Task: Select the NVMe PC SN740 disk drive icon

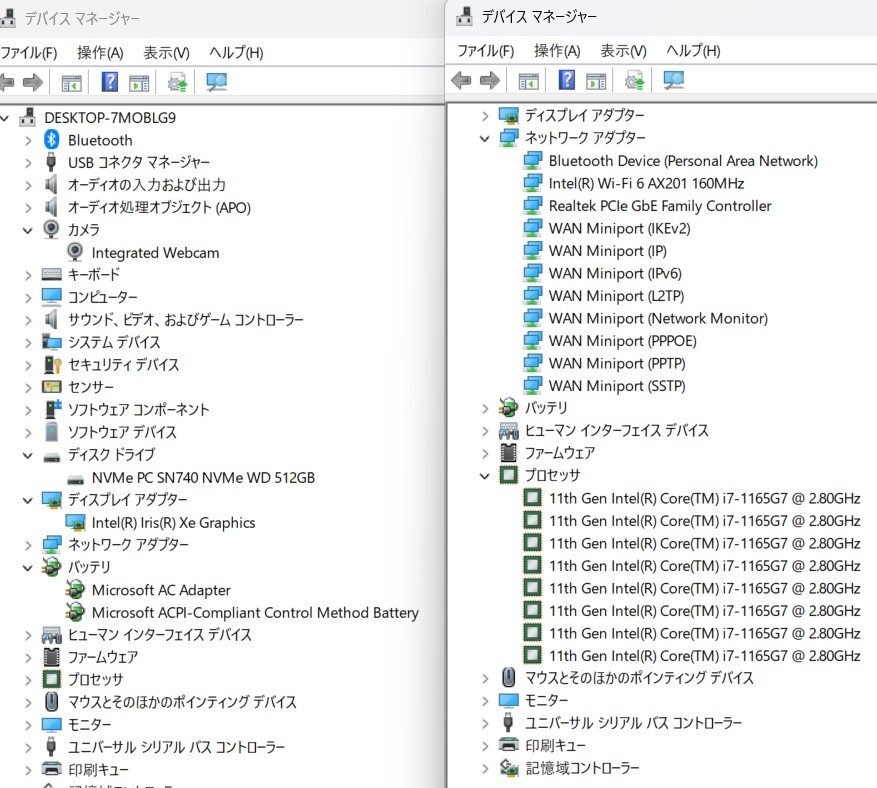Action: pyautogui.click(x=76, y=478)
